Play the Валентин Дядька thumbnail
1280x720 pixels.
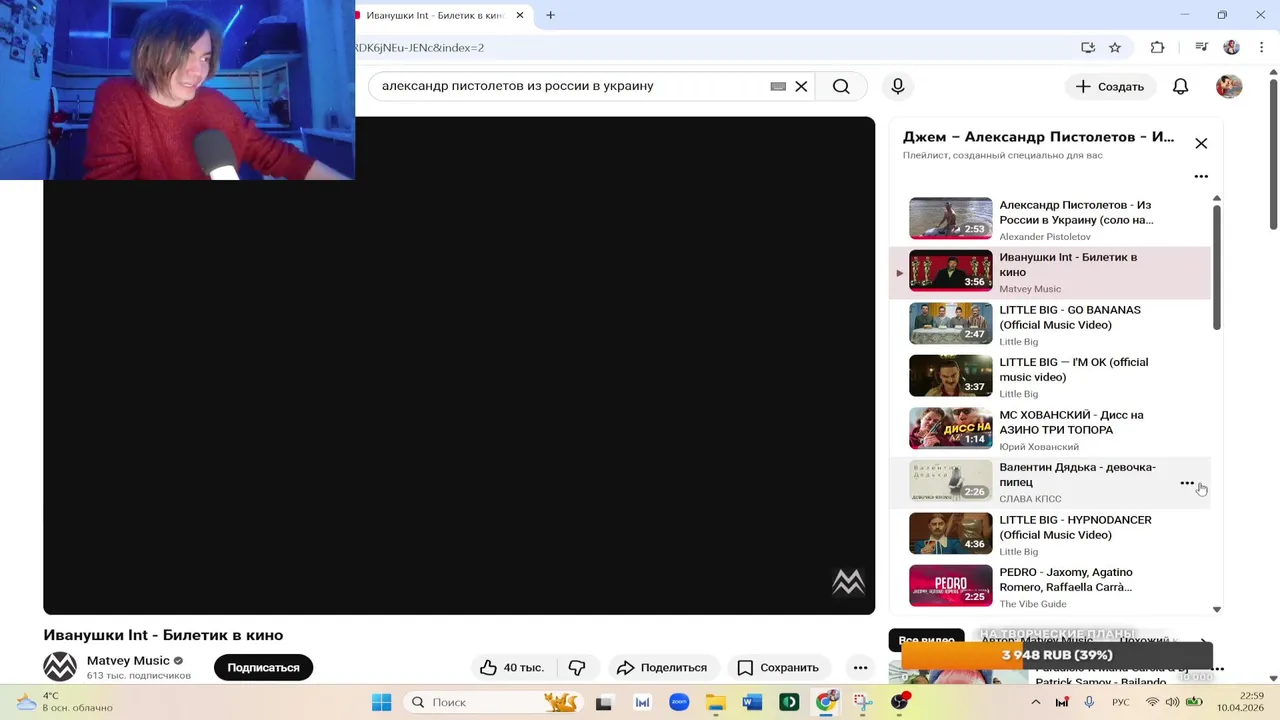950,481
